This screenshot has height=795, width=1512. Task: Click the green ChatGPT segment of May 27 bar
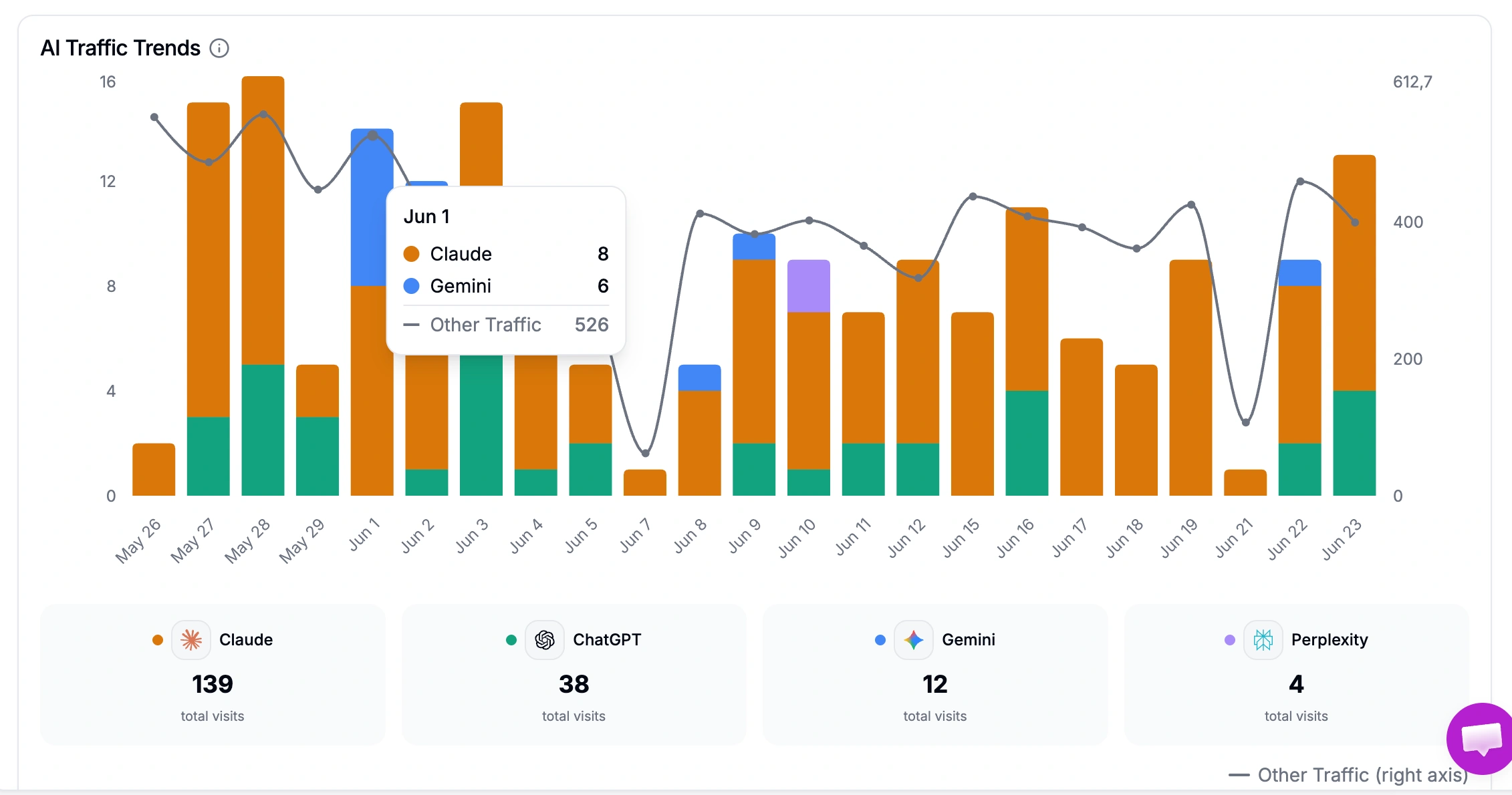point(209,456)
